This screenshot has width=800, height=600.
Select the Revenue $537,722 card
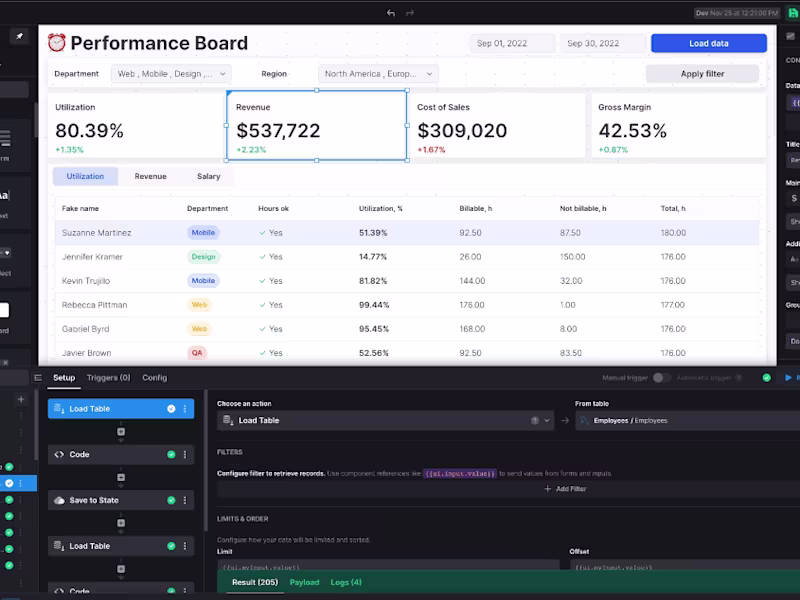[316, 125]
